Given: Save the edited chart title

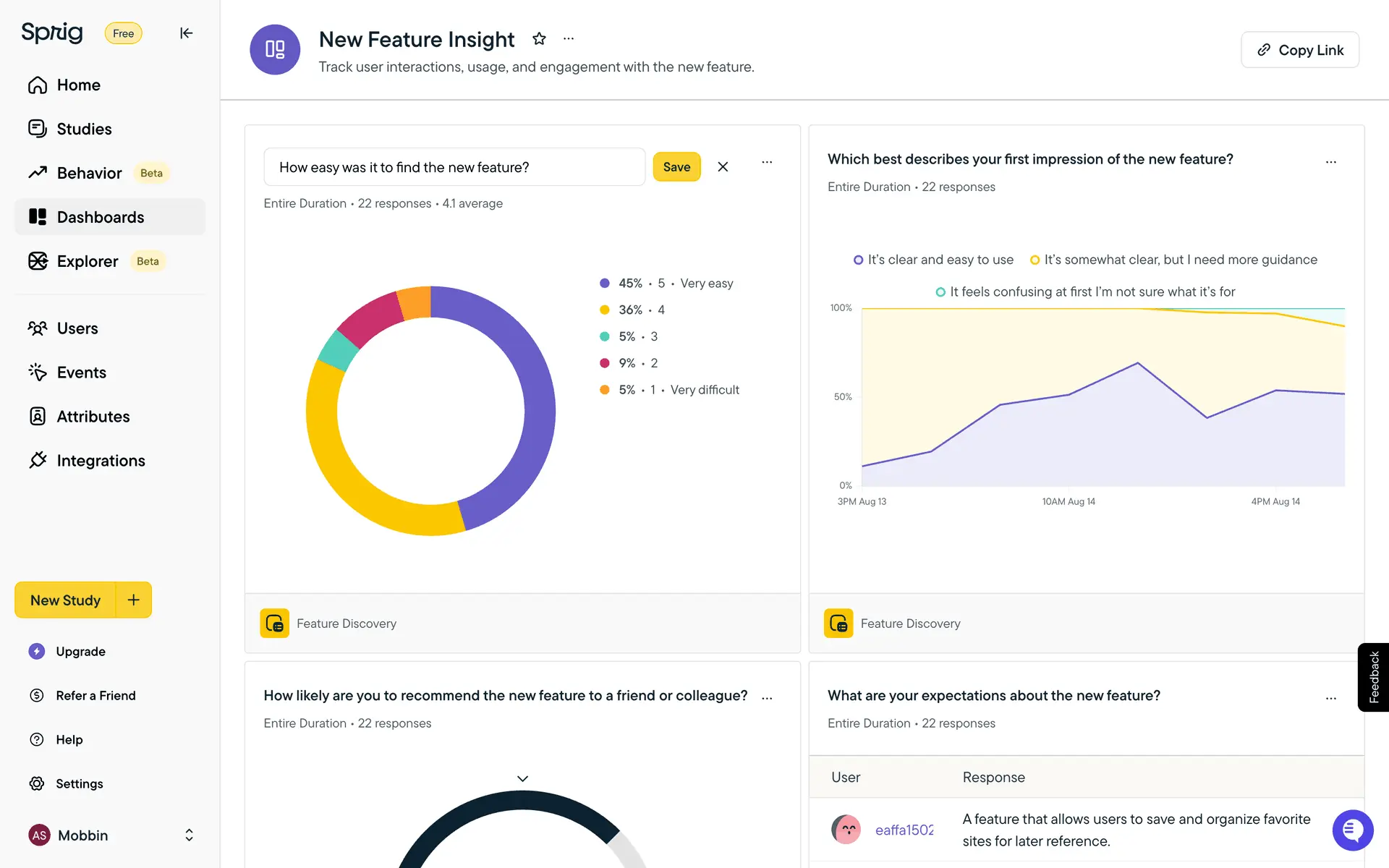Looking at the screenshot, I should [676, 167].
